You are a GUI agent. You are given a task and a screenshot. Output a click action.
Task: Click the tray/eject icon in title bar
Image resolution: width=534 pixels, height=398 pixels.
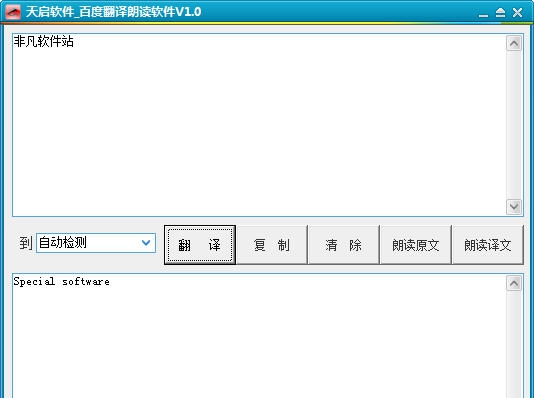point(500,13)
